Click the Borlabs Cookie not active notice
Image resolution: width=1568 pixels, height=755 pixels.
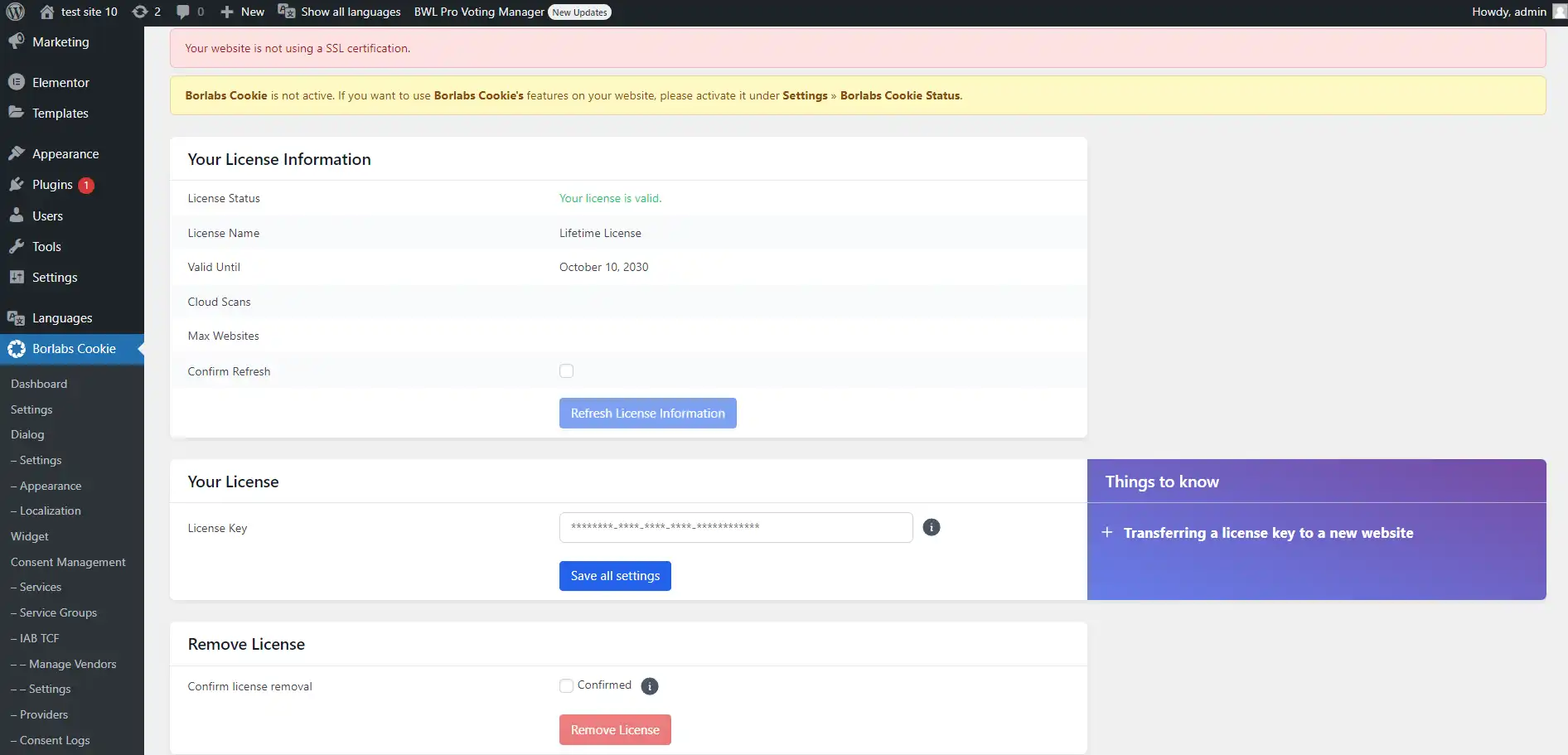858,95
